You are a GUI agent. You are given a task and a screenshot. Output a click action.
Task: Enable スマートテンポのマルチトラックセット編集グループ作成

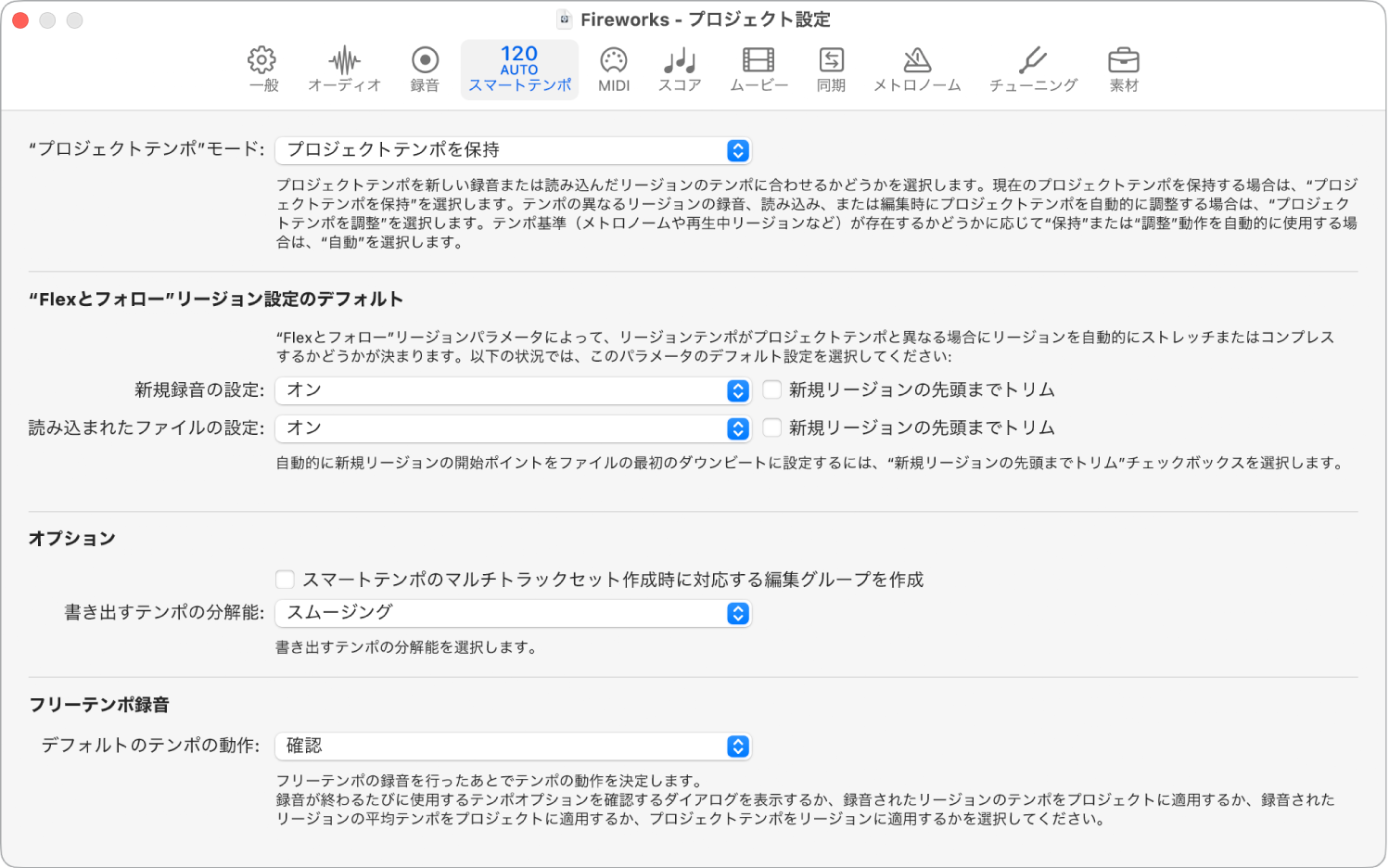pos(285,579)
